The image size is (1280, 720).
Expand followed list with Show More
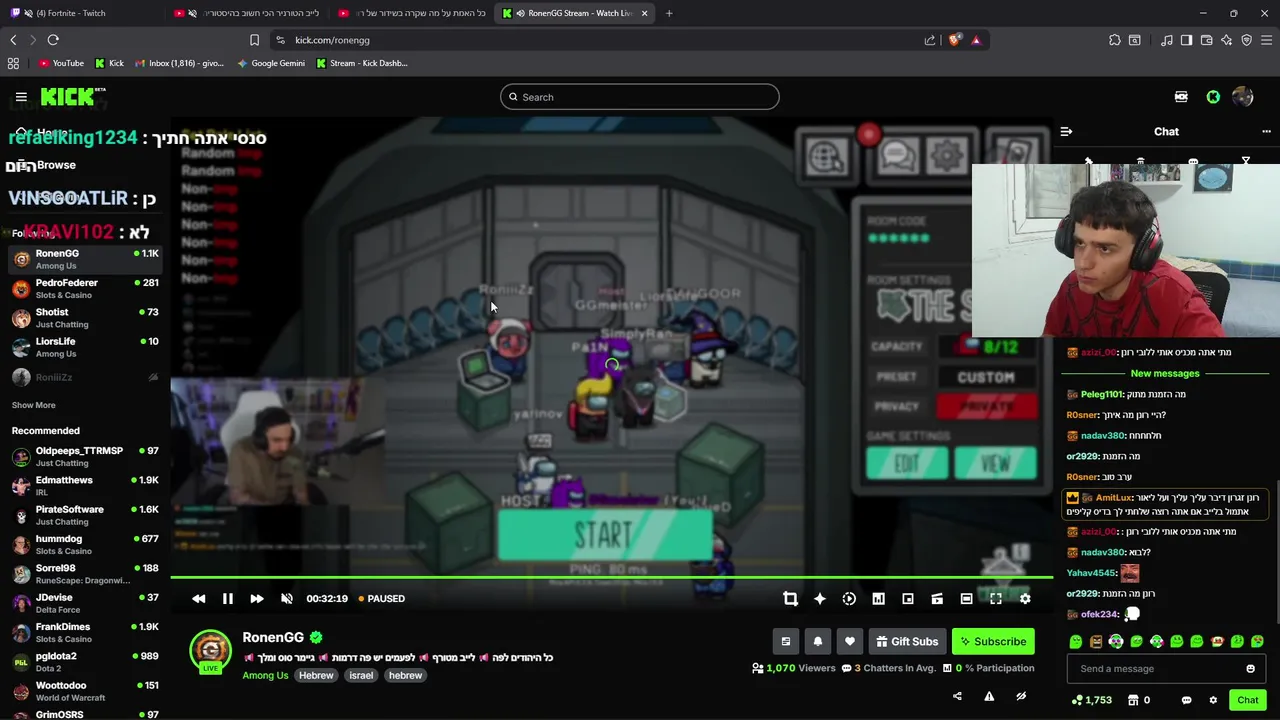[34, 405]
